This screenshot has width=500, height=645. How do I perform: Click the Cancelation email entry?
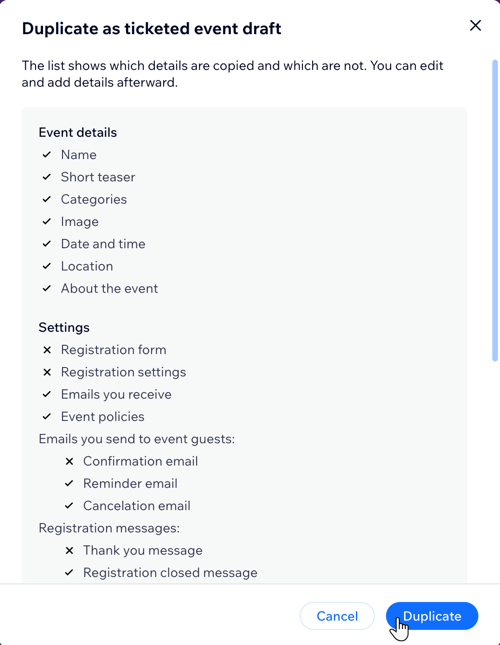[137, 506]
